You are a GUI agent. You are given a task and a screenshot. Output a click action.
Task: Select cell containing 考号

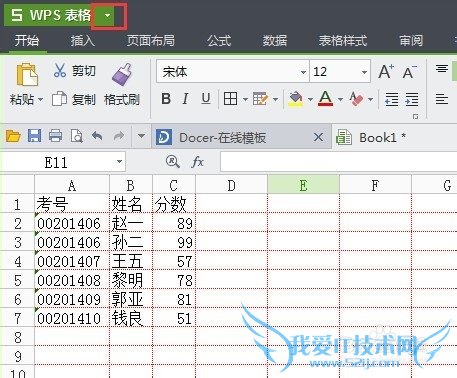[72, 204]
